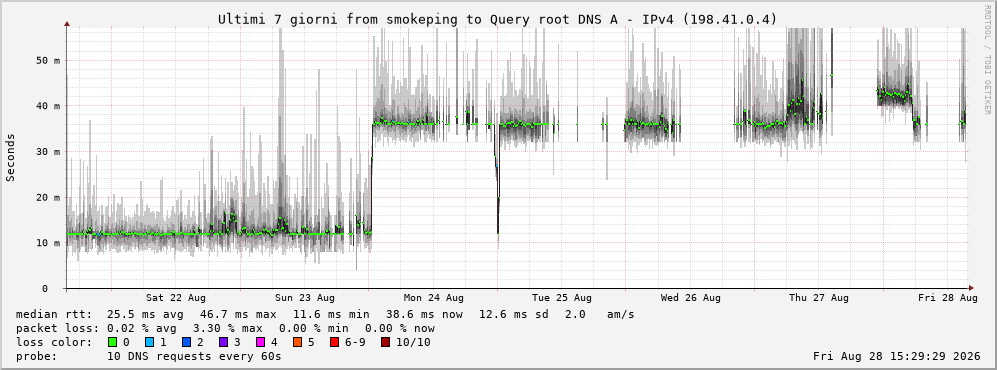Click the Seconds y-axis title
Viewport: 997px width, 370px height.
coord(11,157)
